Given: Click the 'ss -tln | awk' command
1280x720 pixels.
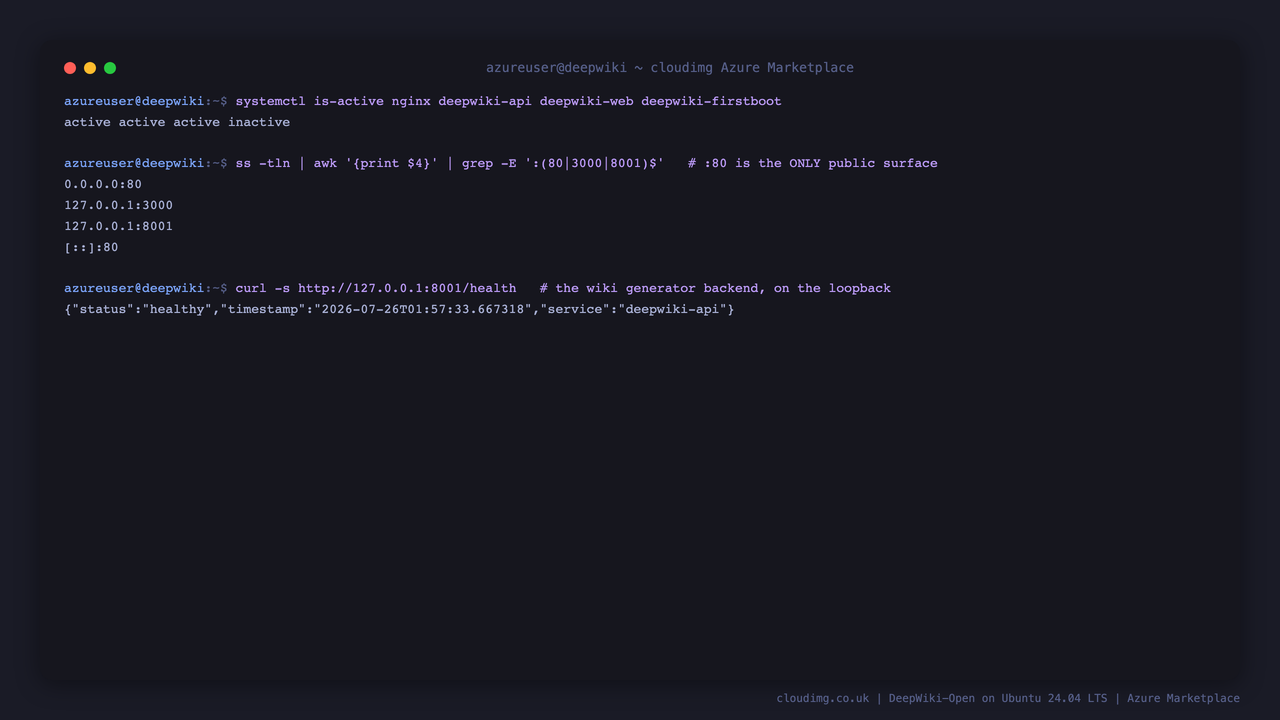Looking at the screenshot, I should 450,163.
